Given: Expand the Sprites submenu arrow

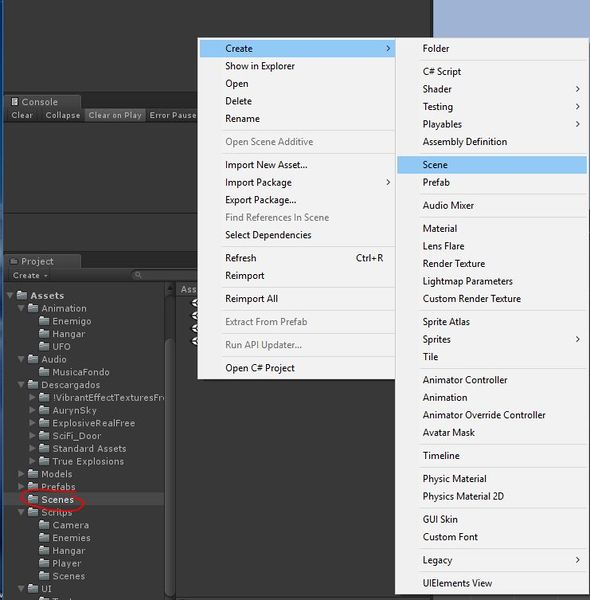Looking at the screenshot, I should [x=577, y=339].
